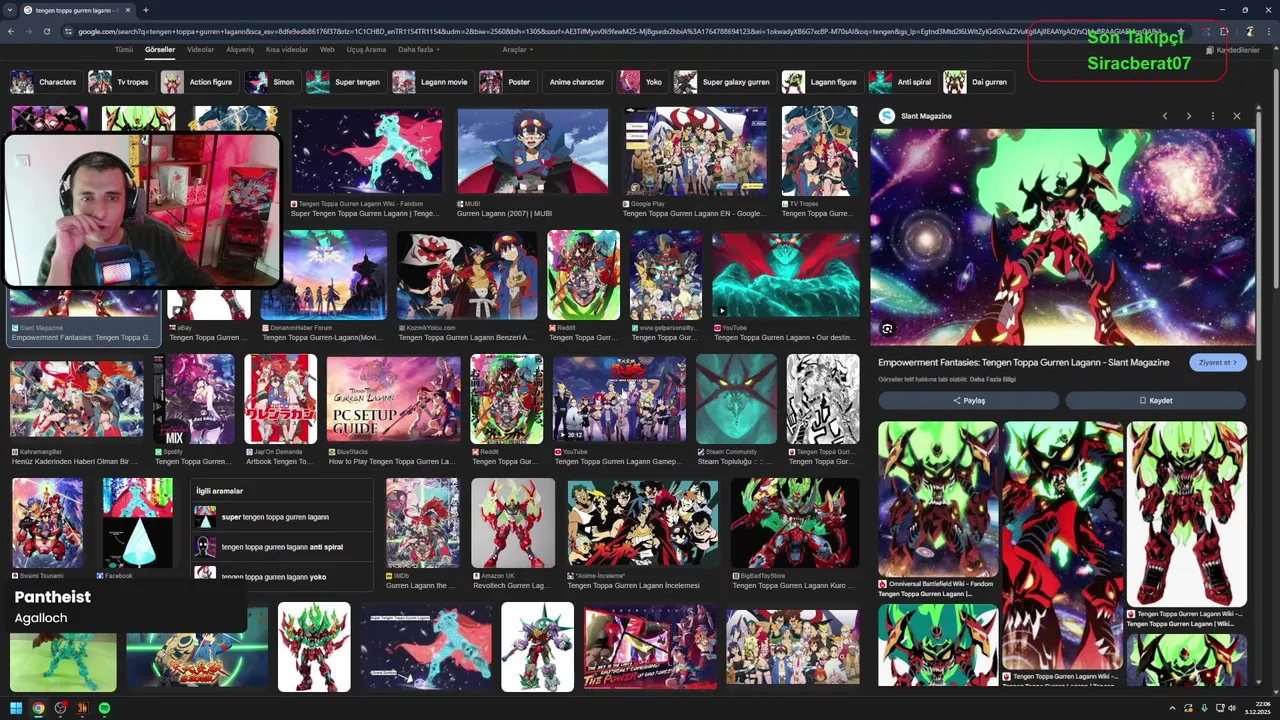
Task: Select the Simon filter chip
Action: [271, 82]
